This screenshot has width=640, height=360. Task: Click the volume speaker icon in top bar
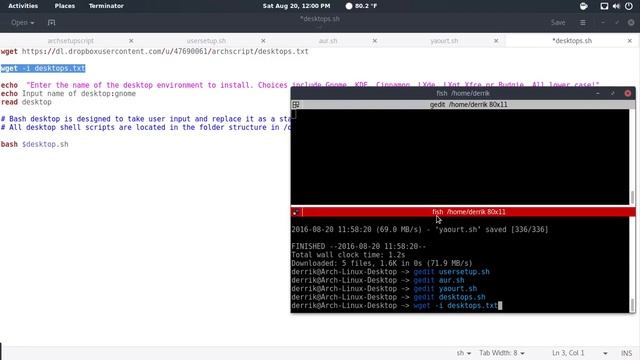pos(616,6)
